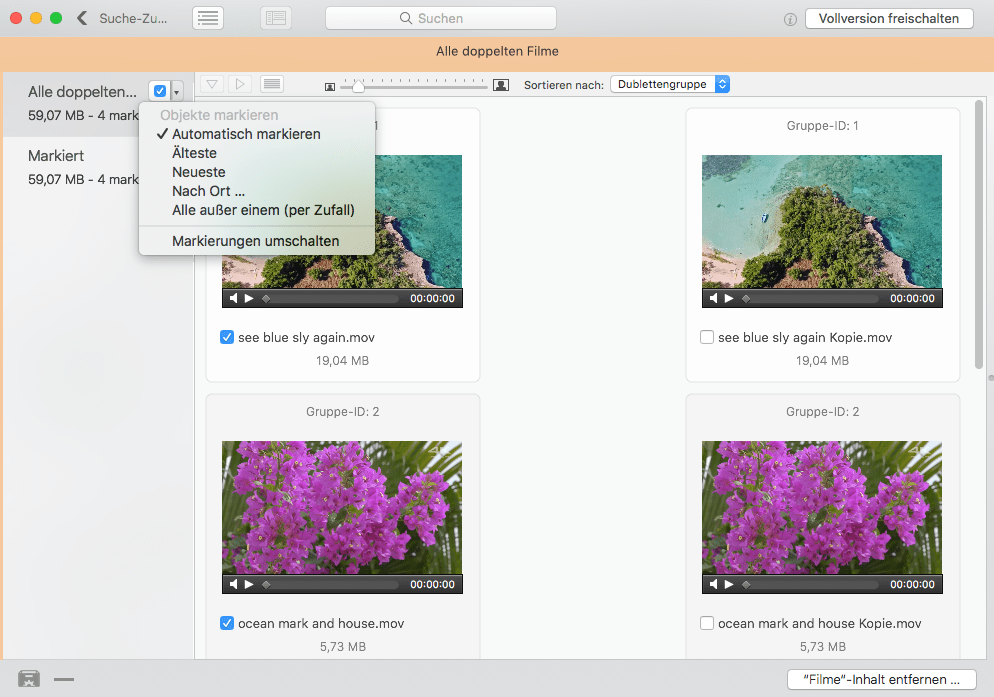Image resolution: width=994 pixels, height=697 pixels.
Task: Click the Vollversion freischalten button
Action: pyautogui.click(x=889, y=18)
